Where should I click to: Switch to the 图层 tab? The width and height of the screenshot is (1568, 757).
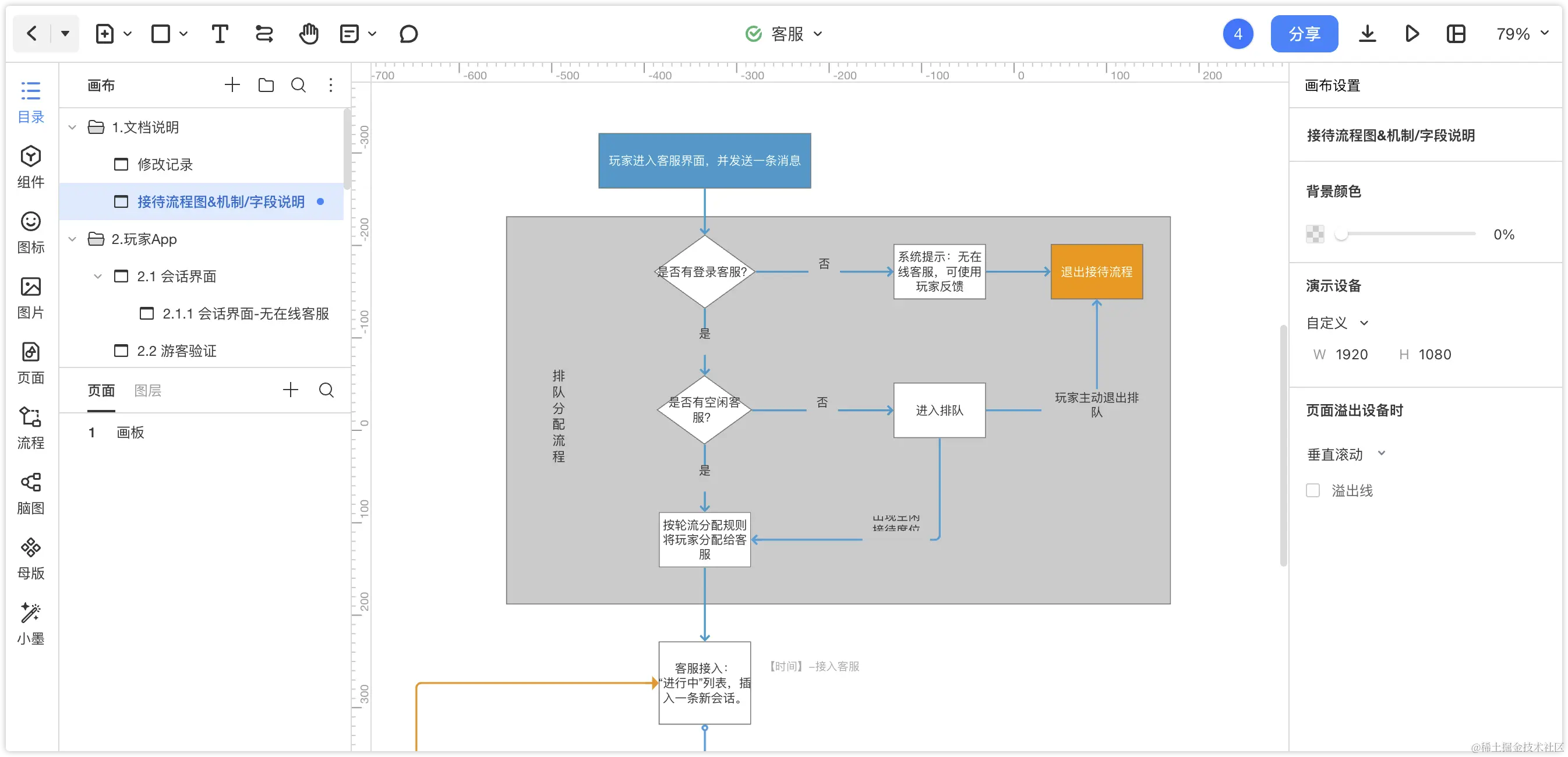click(147, 390)
